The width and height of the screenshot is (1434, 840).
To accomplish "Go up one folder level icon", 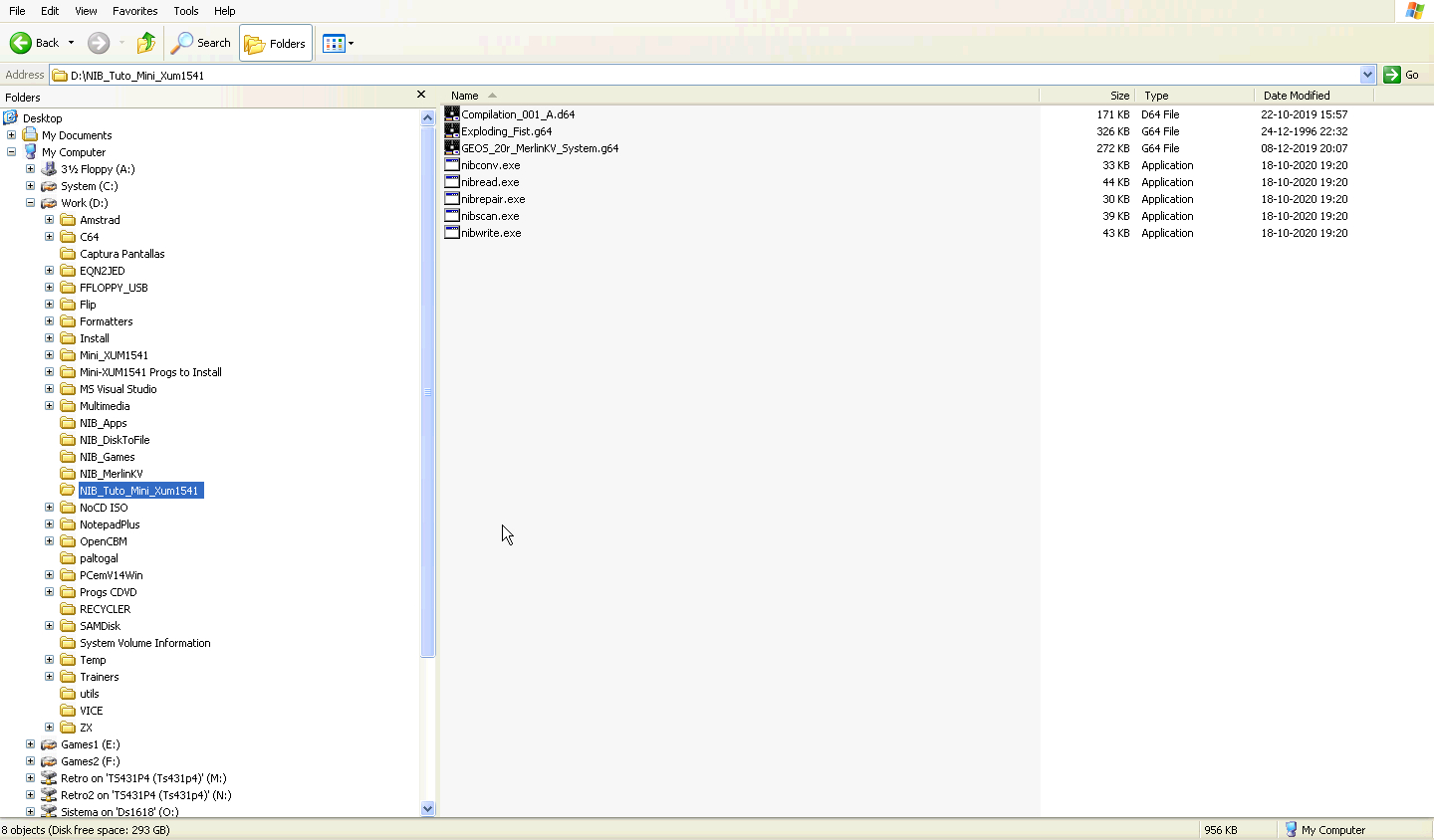I will (x=146, y=43).
